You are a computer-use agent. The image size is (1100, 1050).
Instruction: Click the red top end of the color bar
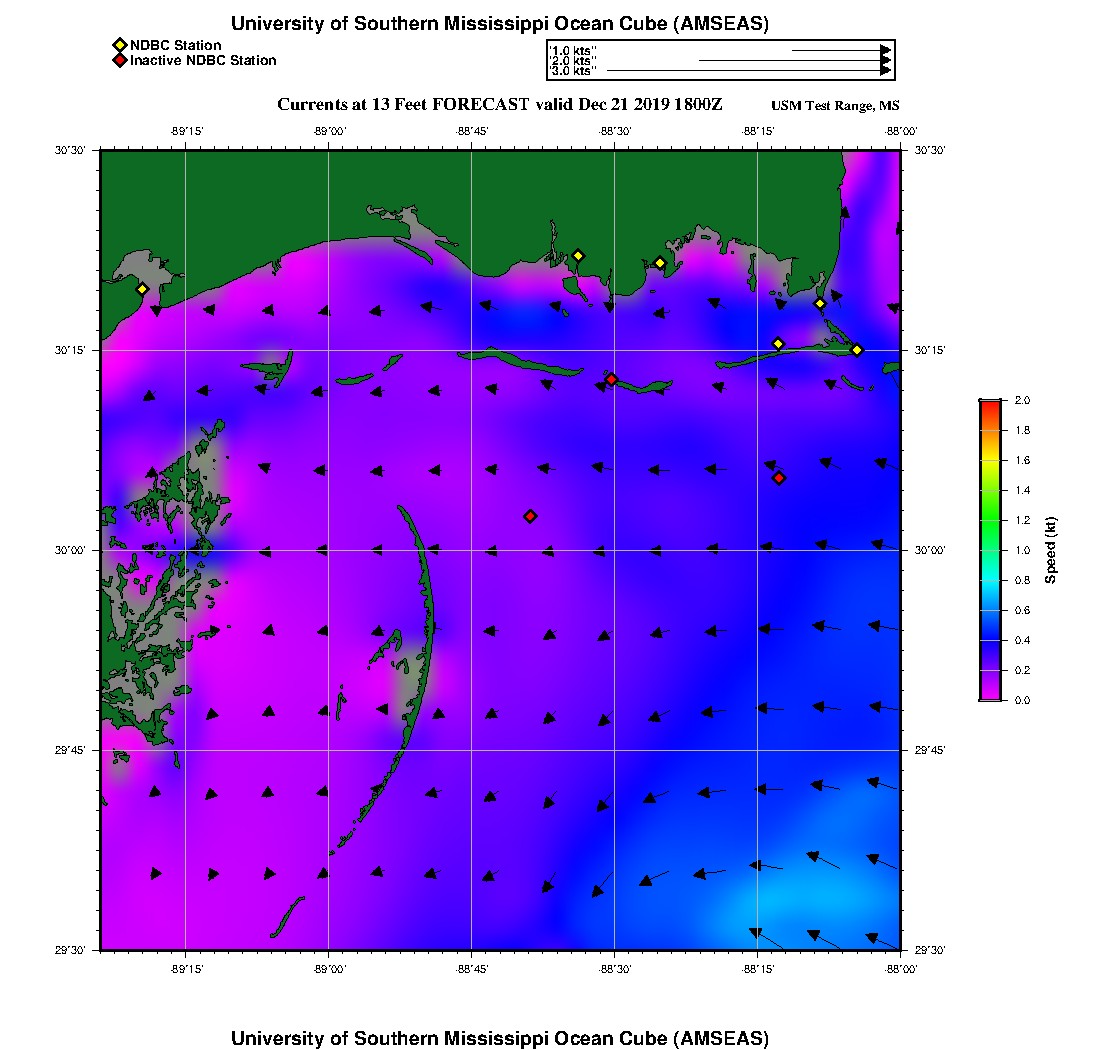click(991, 405)
